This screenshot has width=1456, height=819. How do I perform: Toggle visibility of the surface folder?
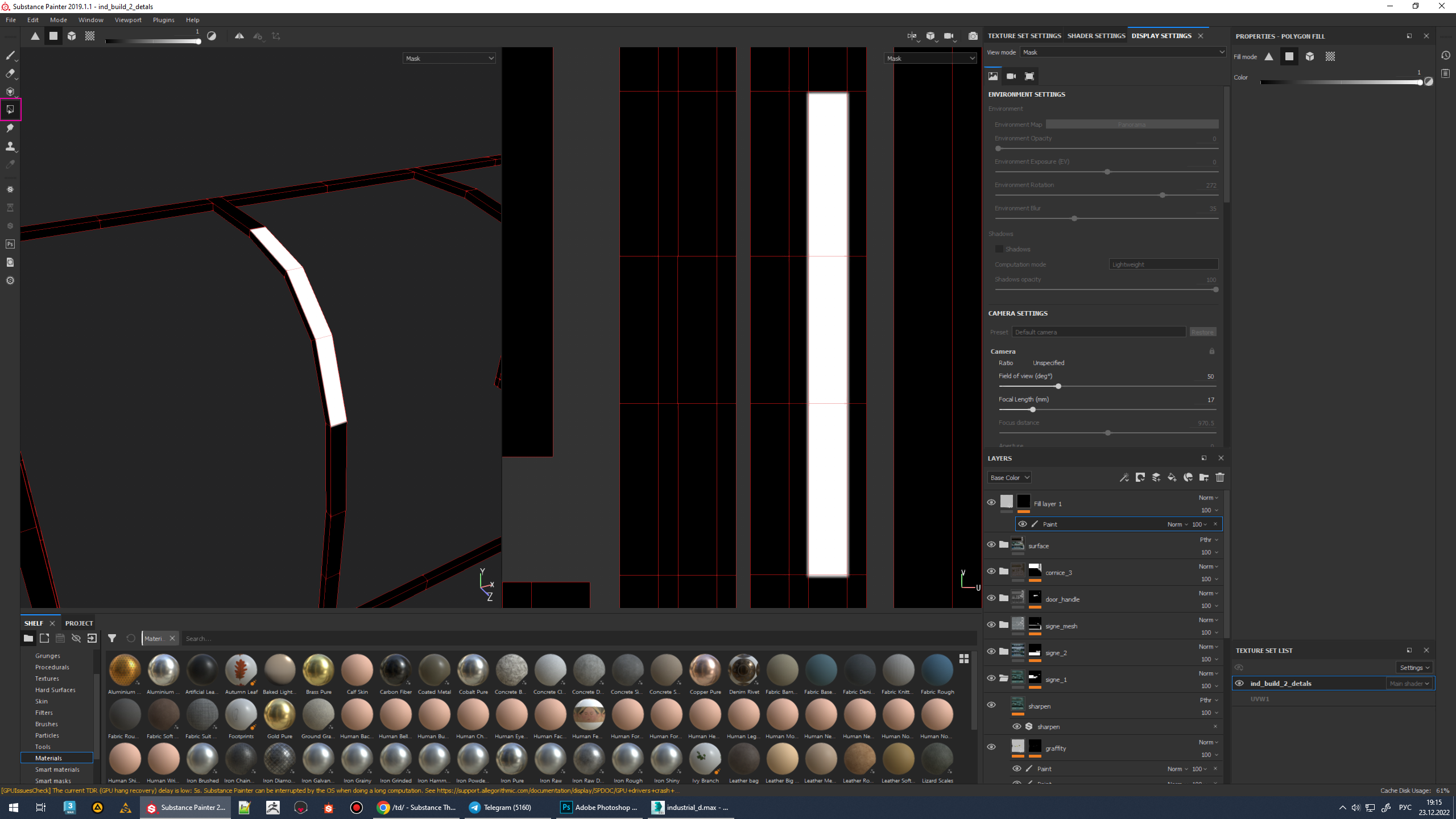click(x=991, y=545)
